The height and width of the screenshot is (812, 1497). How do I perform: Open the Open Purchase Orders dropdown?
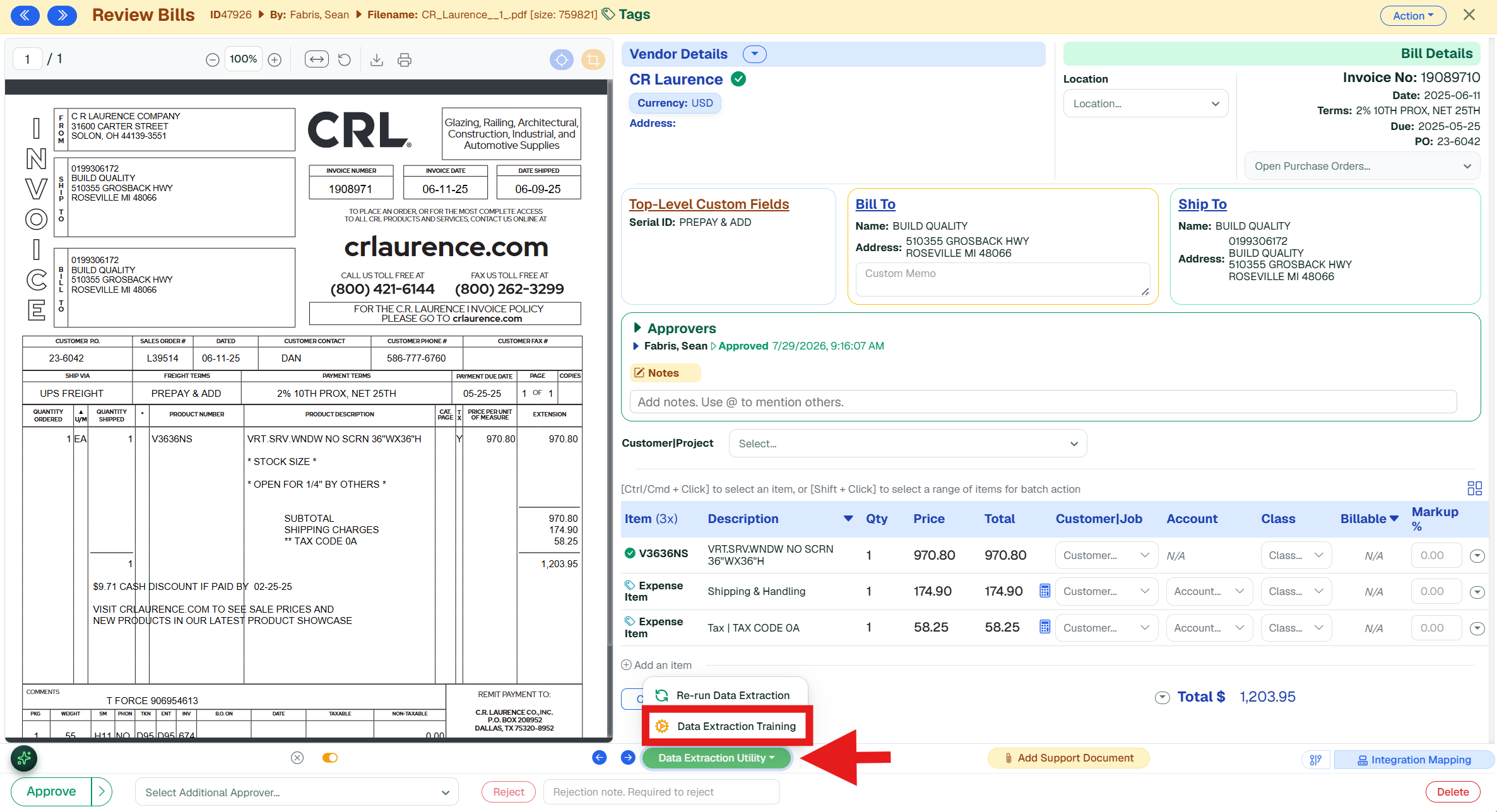[x=1363, y=166]
